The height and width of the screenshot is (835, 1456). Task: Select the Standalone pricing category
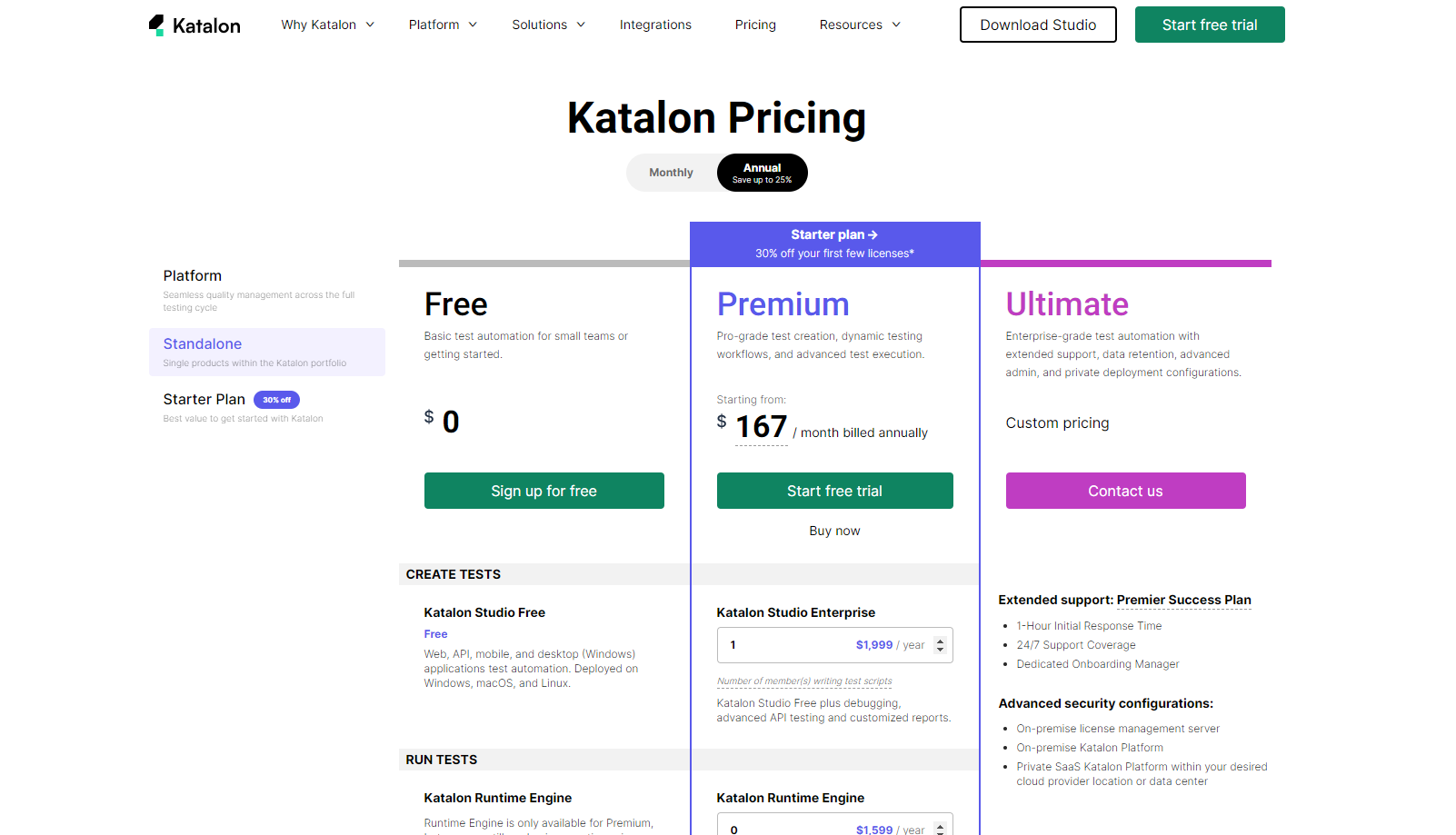[x=267, y=352]
